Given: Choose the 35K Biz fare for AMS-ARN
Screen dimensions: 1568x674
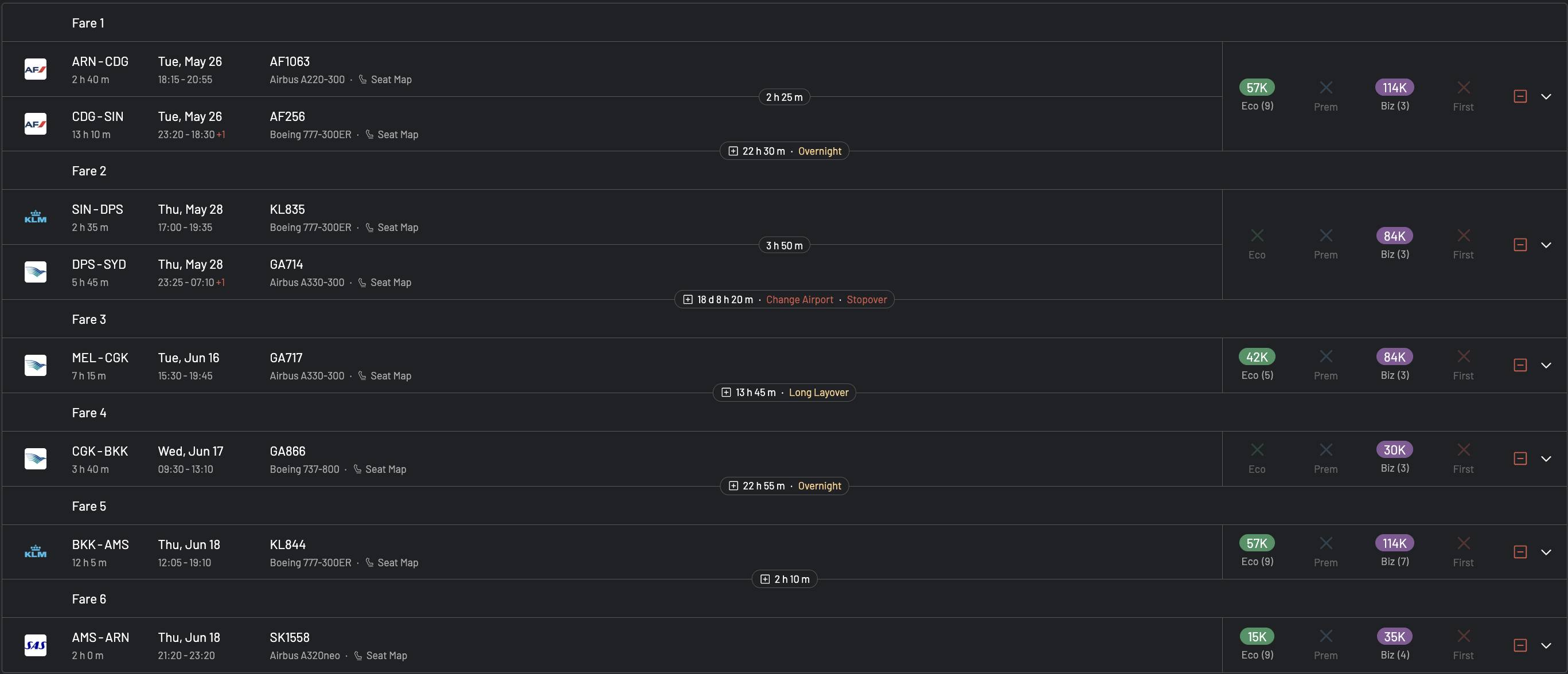Looking at the screenshot, I should (1395, 637).
